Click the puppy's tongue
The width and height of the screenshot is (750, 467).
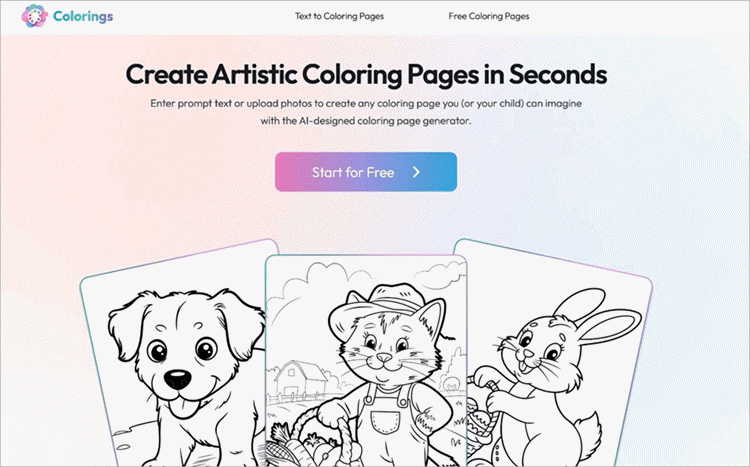pyautogui.click(x=183, y=408)
